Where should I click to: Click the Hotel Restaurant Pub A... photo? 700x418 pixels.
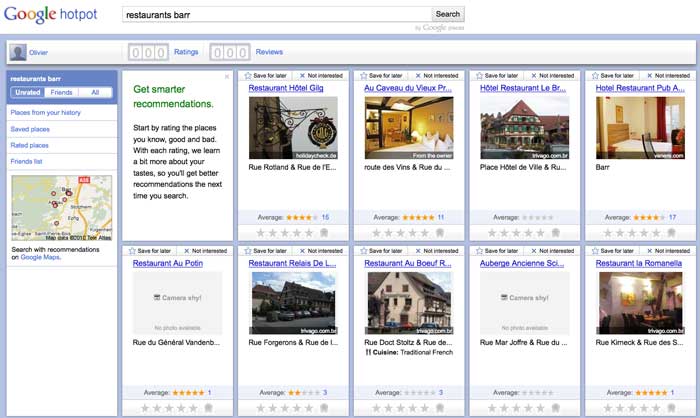tap(633, 127)
